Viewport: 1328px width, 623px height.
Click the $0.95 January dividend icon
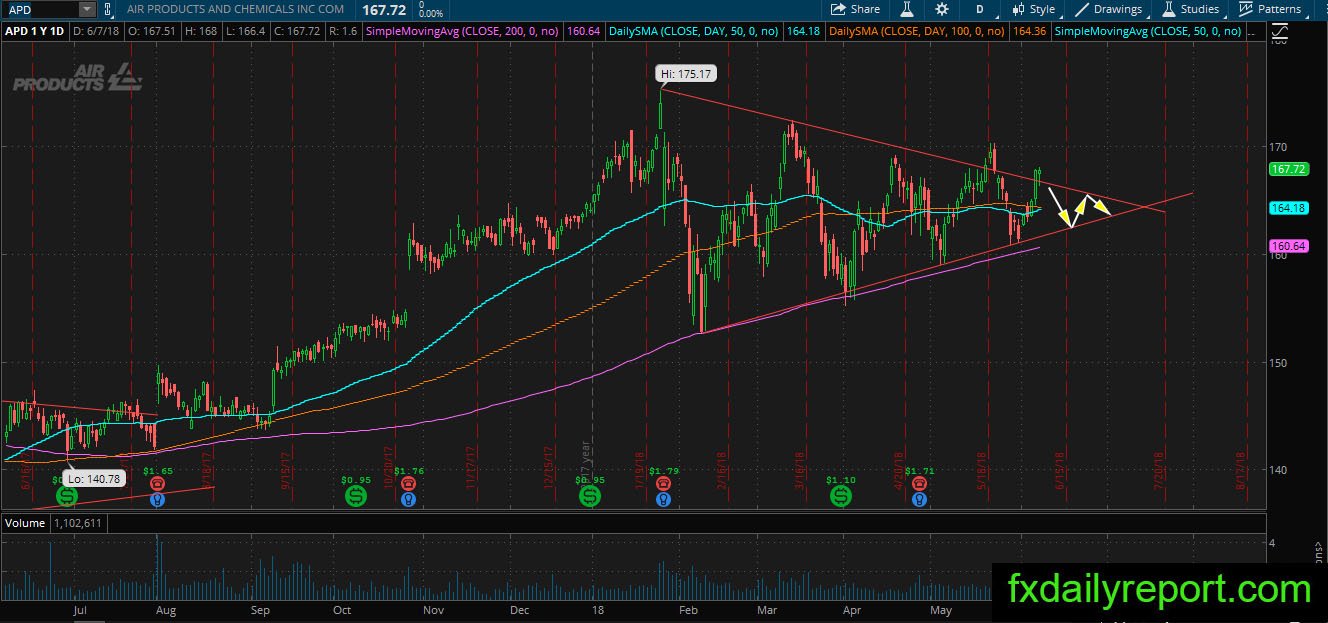click(590, 496)
